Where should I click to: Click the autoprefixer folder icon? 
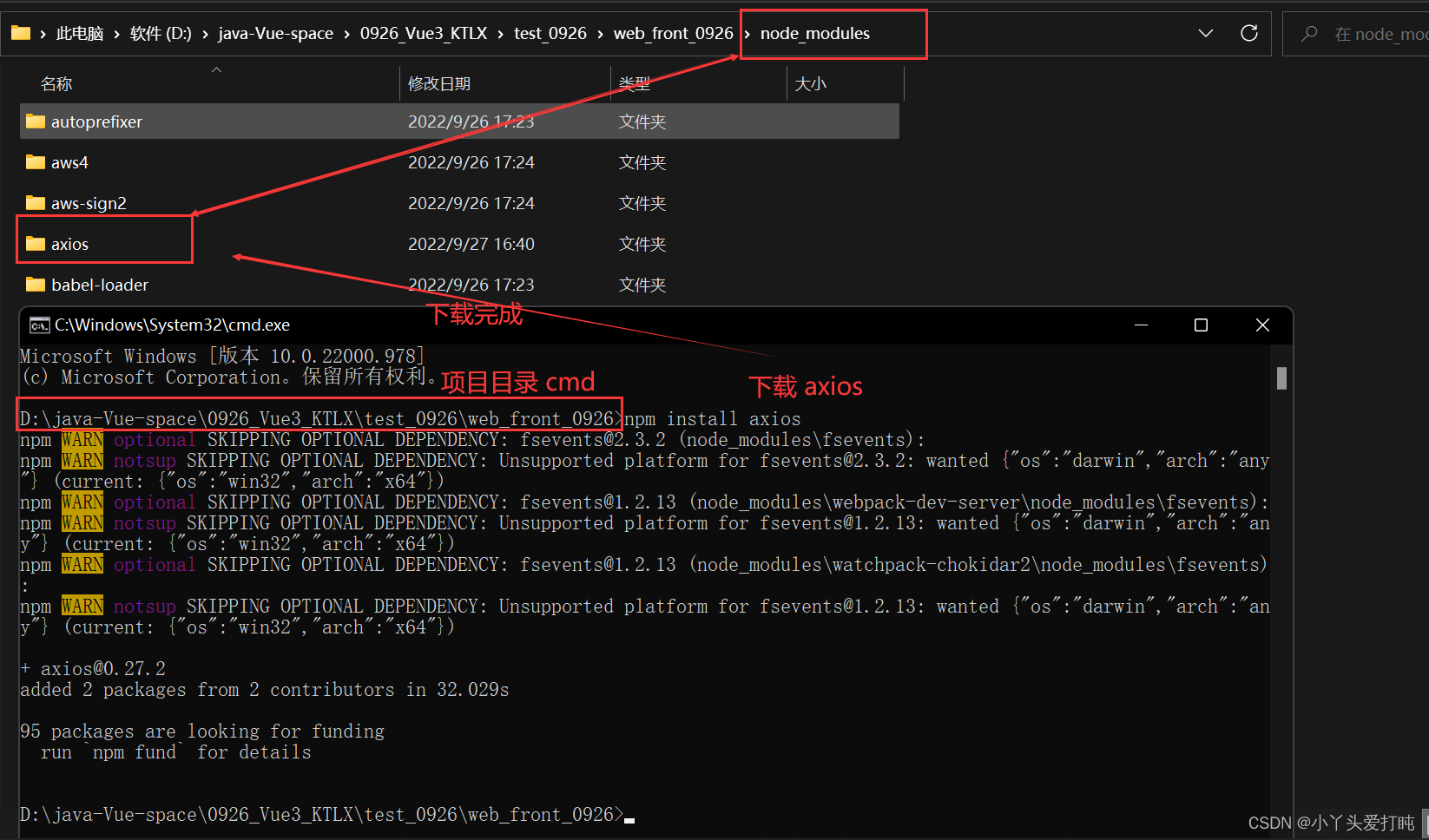[x=36, y=121]
